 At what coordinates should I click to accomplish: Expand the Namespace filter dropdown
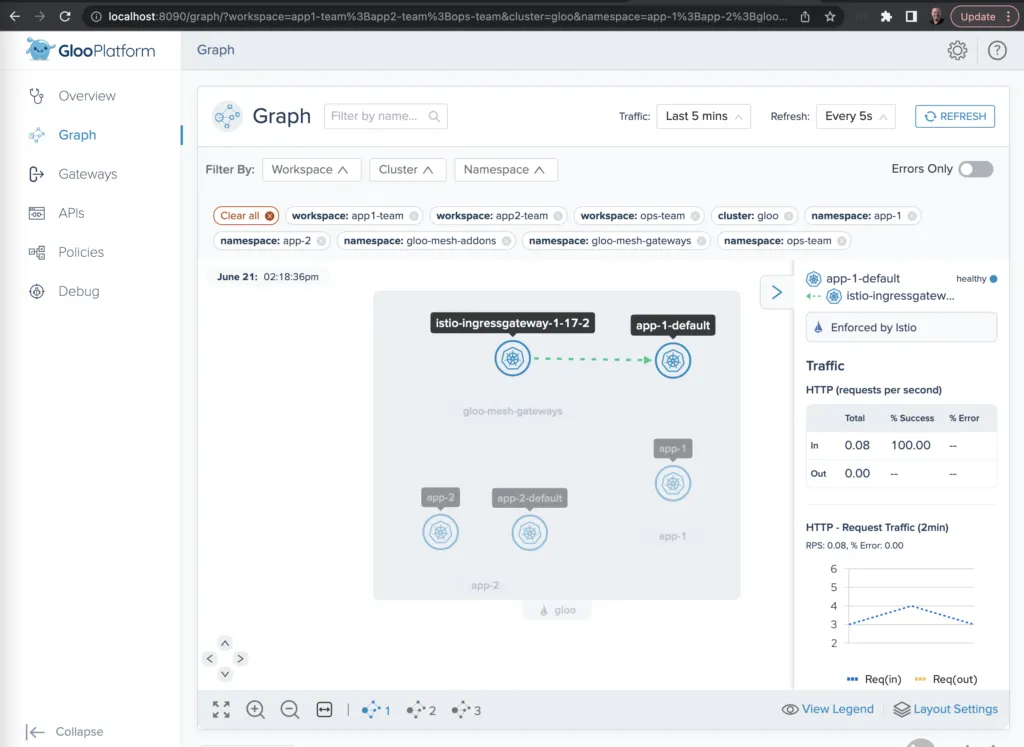pos(505,170)
